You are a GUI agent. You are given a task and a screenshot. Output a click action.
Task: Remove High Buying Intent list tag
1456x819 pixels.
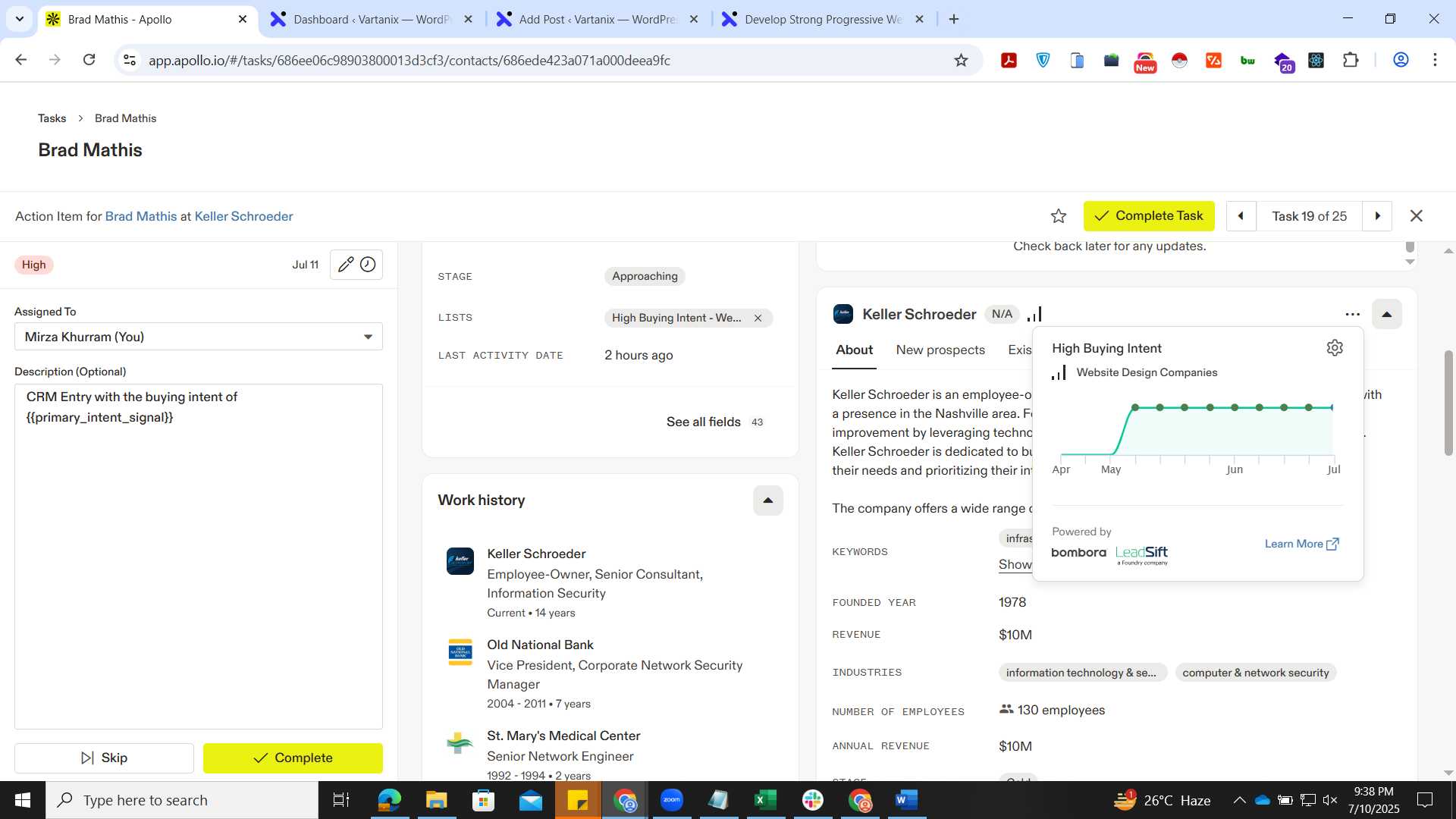point(758,318)
